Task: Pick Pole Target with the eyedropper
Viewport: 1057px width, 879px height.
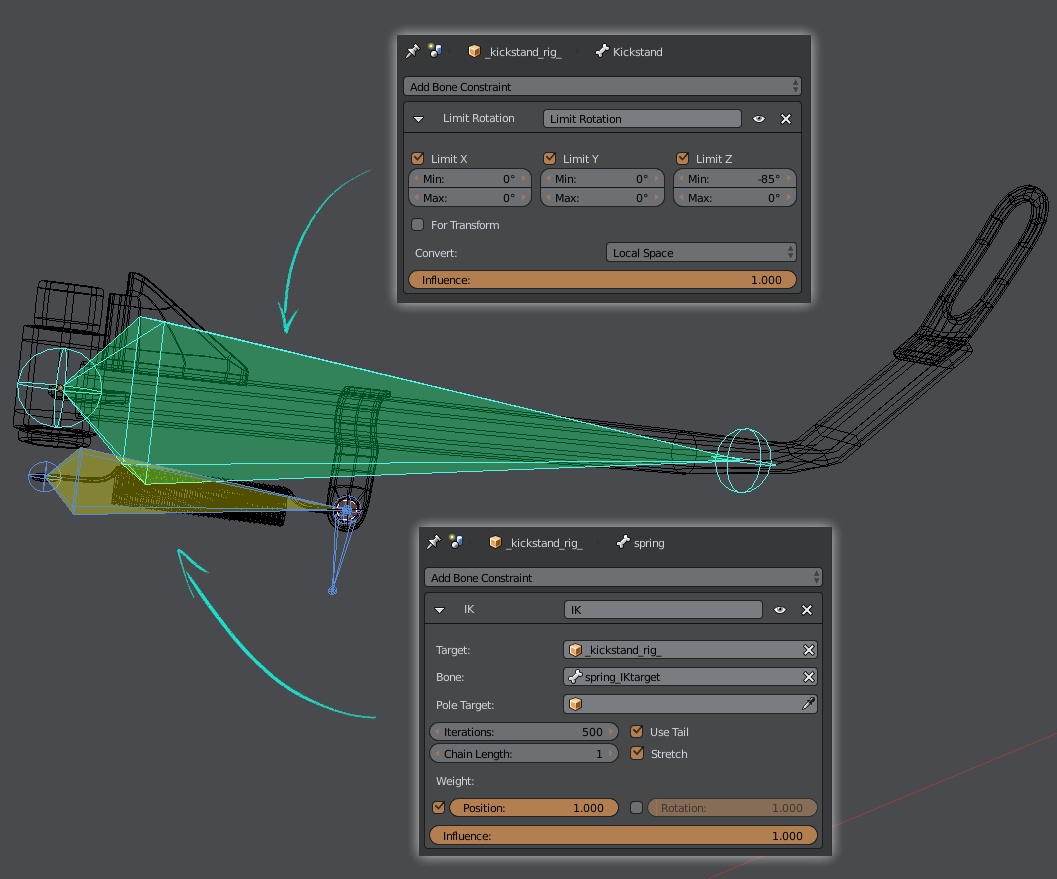Action: (808, 704)
